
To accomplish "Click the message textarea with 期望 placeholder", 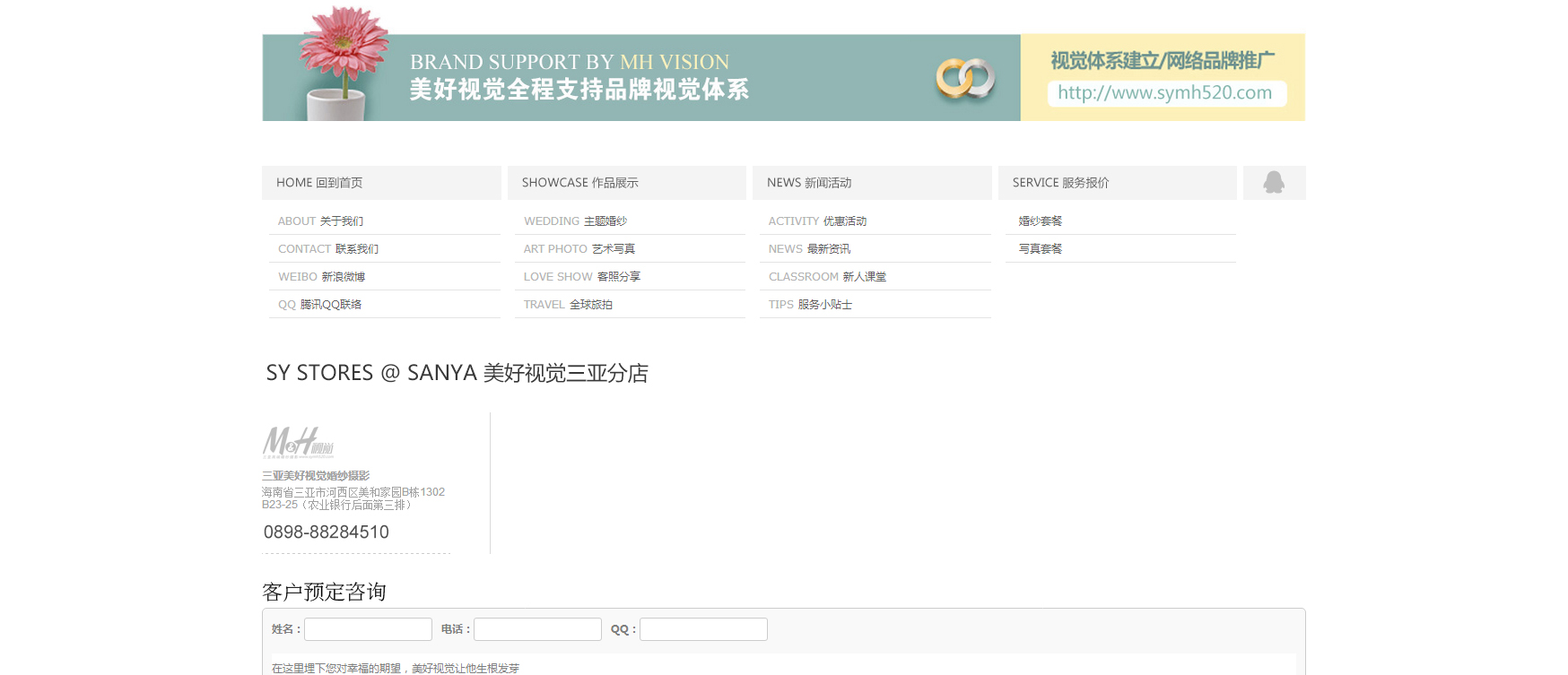I will (783, 664).
